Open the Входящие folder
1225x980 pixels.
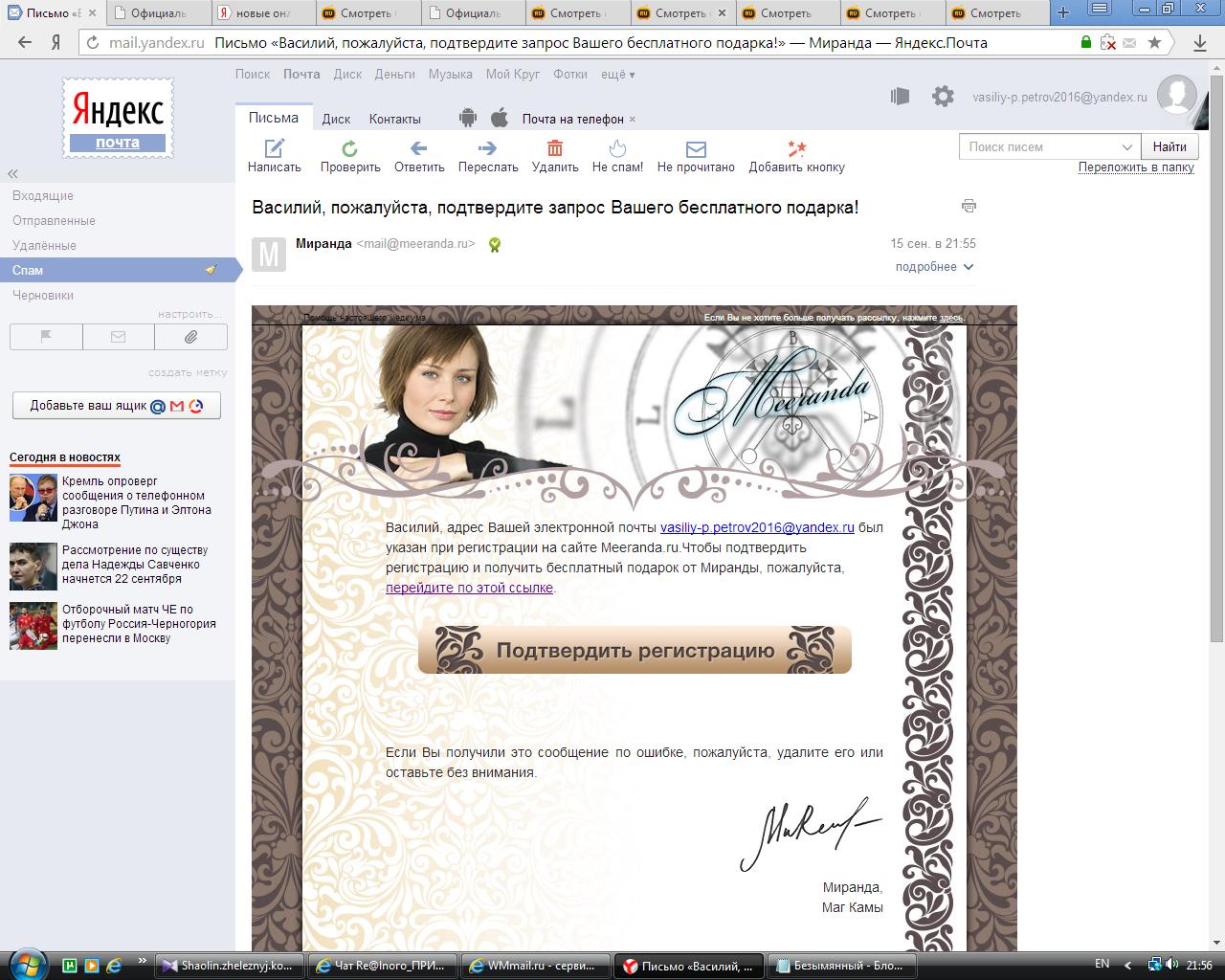coord(43,195)
